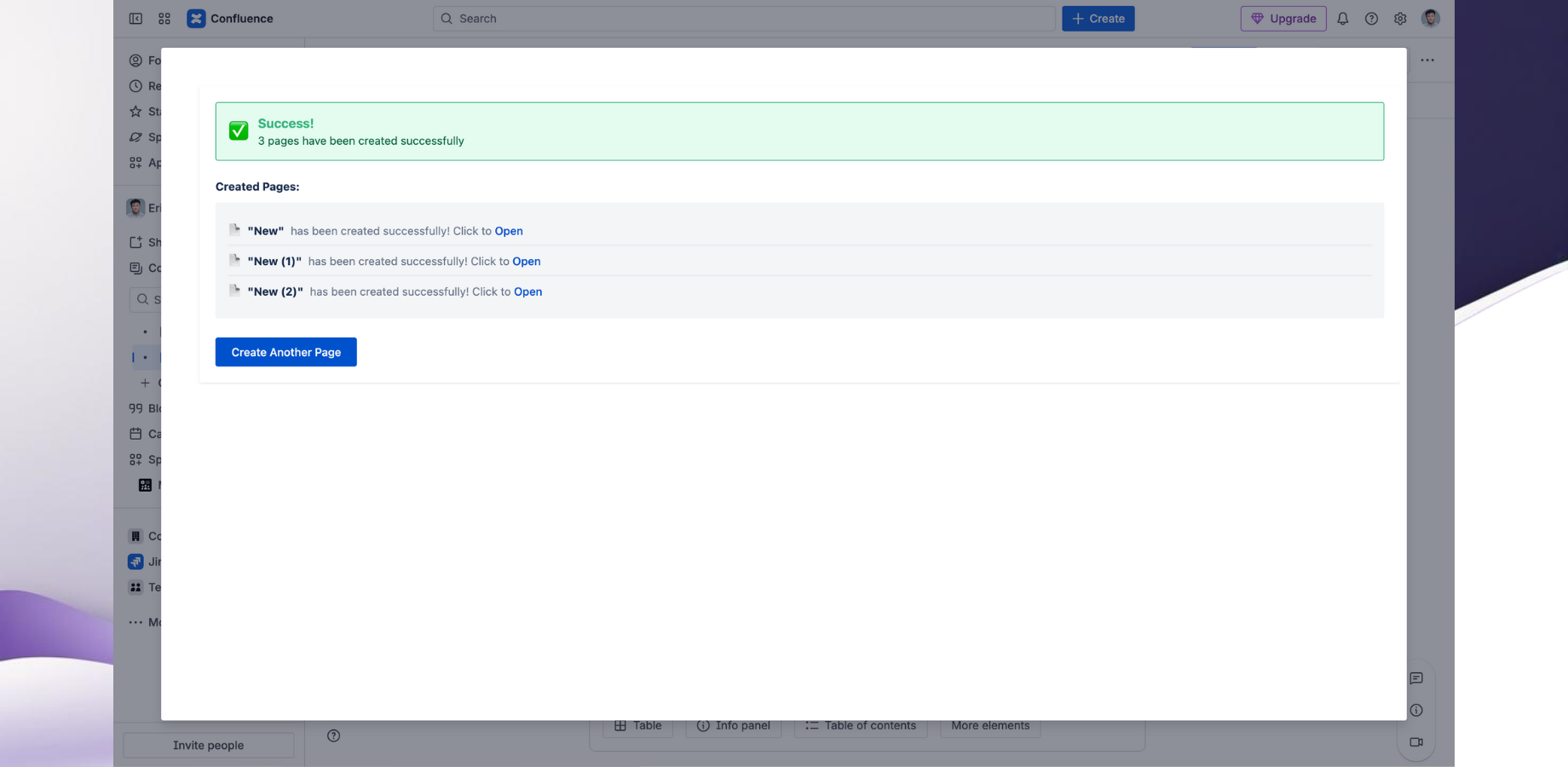Open the "New (2)" page link
This screenshot has height=767, width=1568.
pos(527,291)
